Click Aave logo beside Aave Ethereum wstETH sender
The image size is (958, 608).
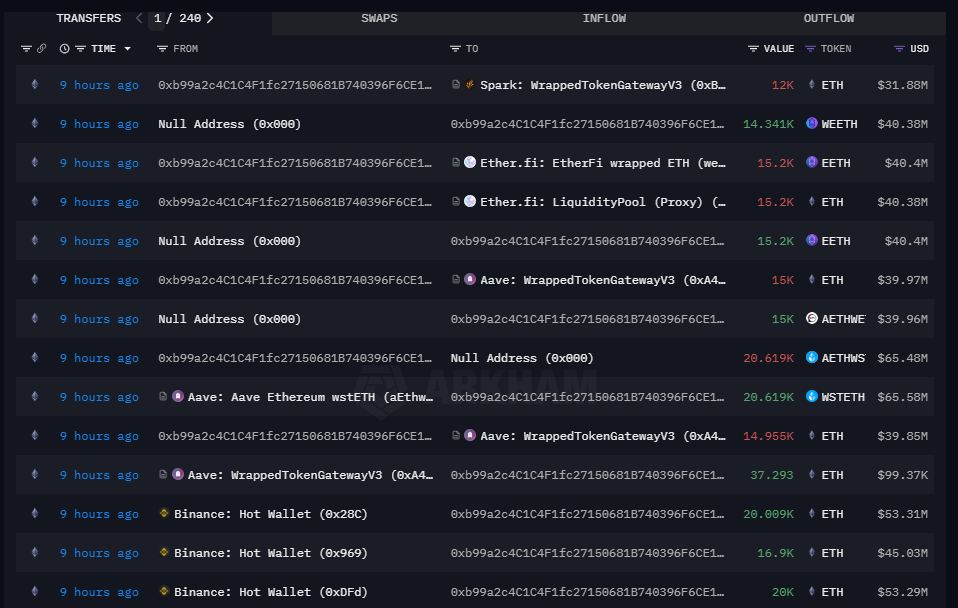[178, 397]
